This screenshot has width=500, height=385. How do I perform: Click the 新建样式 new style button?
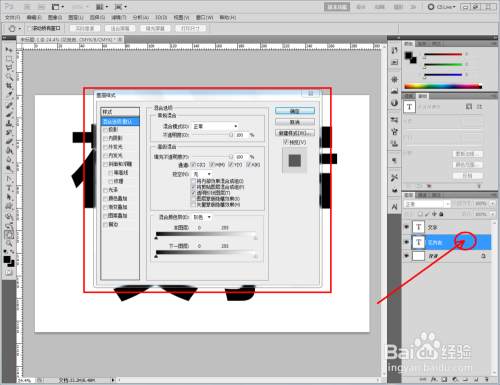[295, 133]
